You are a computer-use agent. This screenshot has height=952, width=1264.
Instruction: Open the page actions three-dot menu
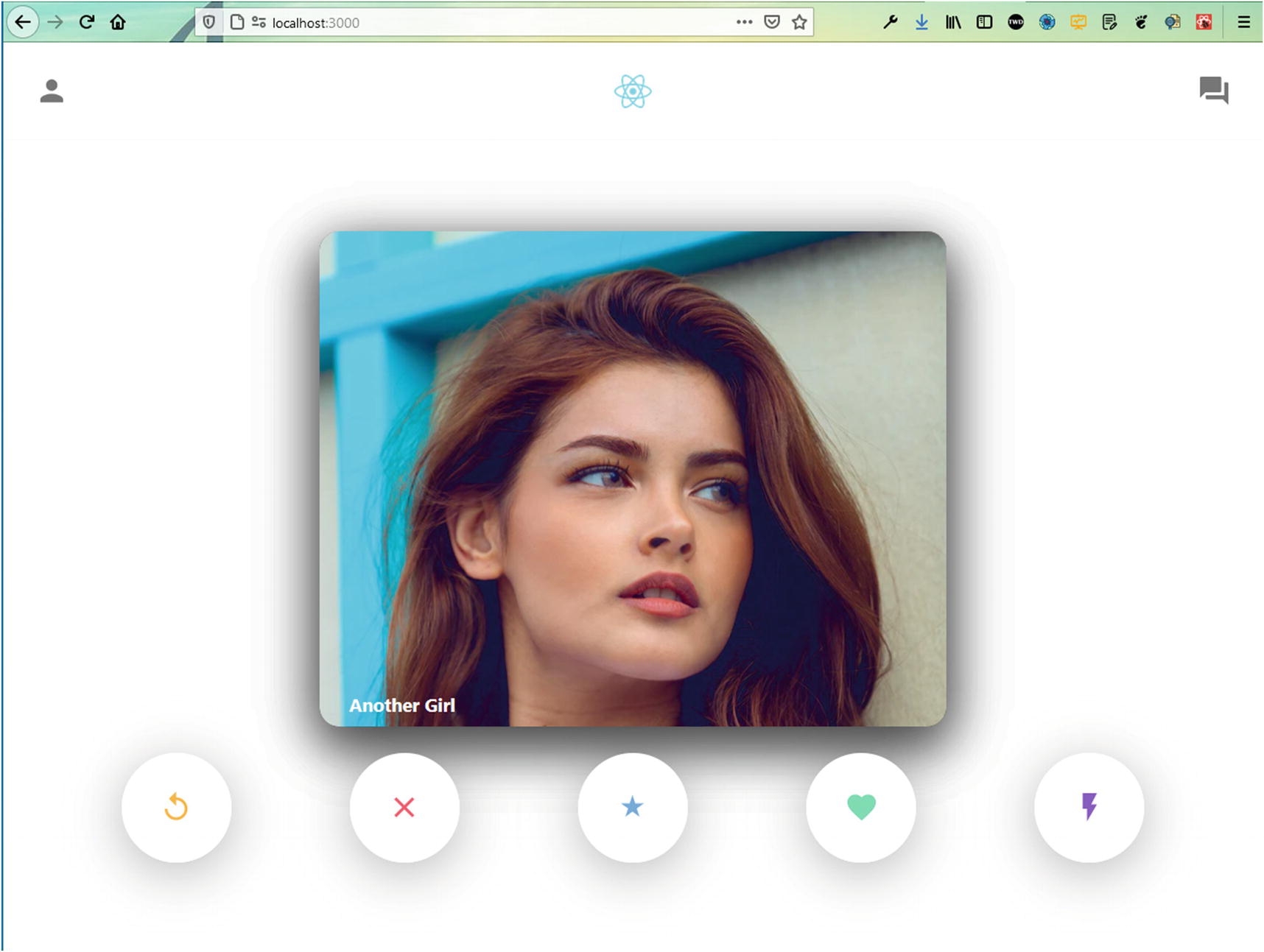(x=744, y=22)
